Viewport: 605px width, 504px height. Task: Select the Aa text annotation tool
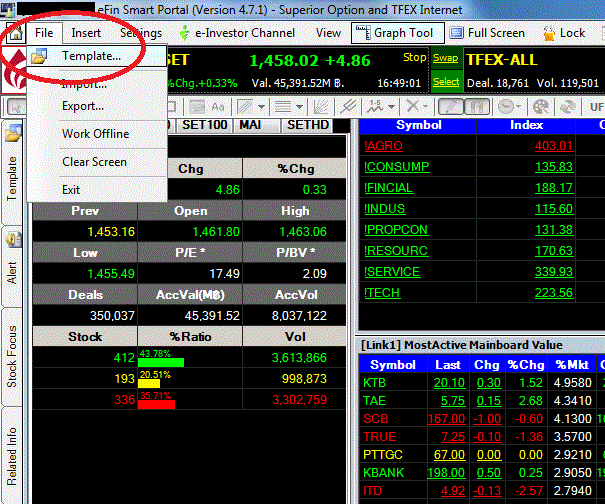coord(218,107)
